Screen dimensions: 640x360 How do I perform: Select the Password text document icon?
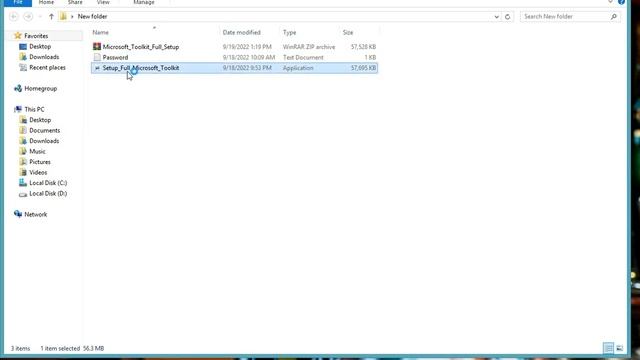coord(97,57)
